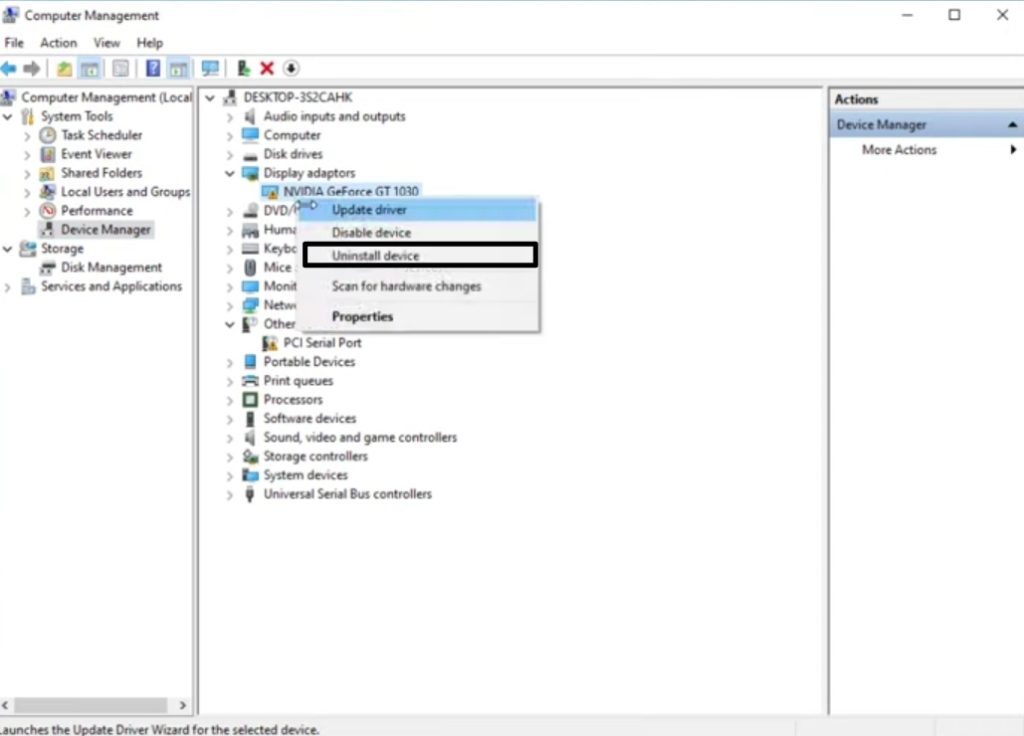The image size is (1024, 736).
Task: Click Scan for hardware changes monitor icon
Action: tap(210, 68)
